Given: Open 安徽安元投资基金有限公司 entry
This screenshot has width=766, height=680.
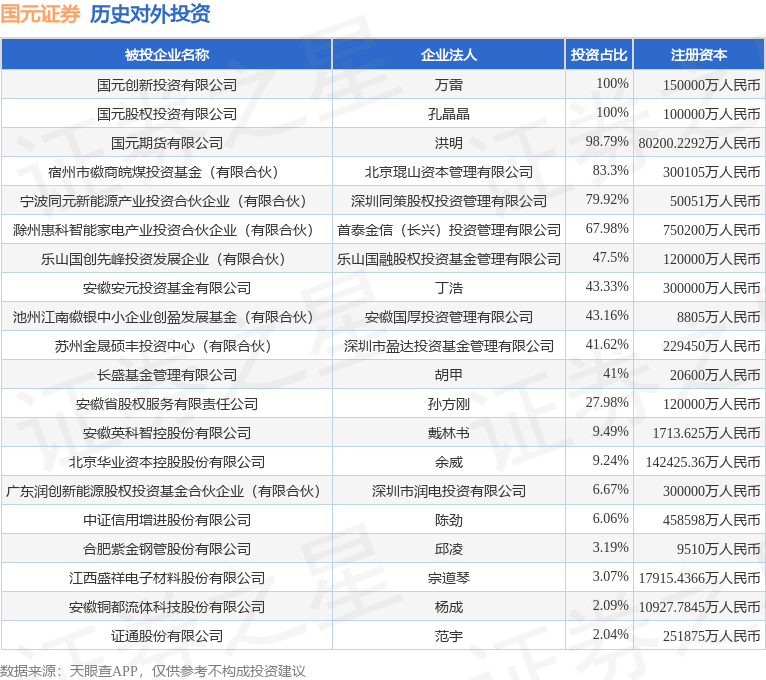Looking at the screenshot, I should (167, 288).
